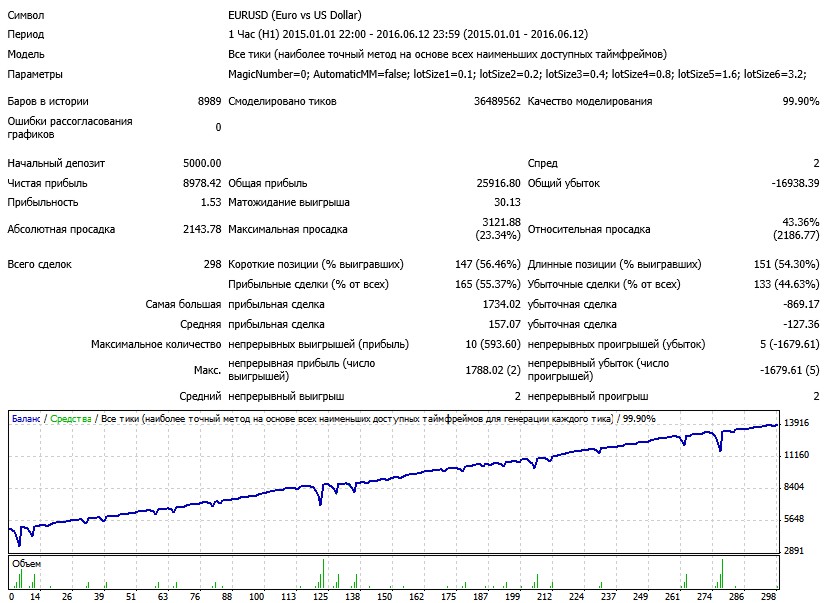
Task: Click profit trades value 165 (55.37%)
Action: tap(488, 284)
